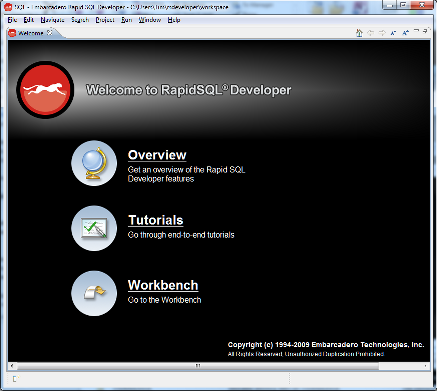Click the checkmark Tutorials icon
437x391 pixels.
point(94,228)
